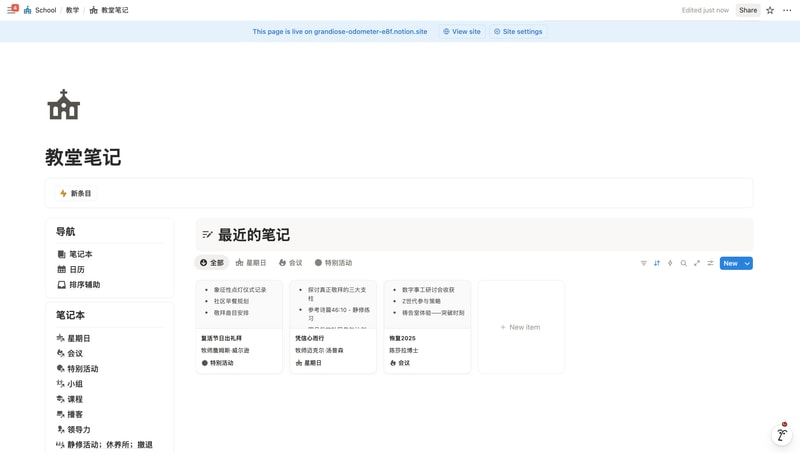Open the 凭信心而行 card

tap(333, 326)
